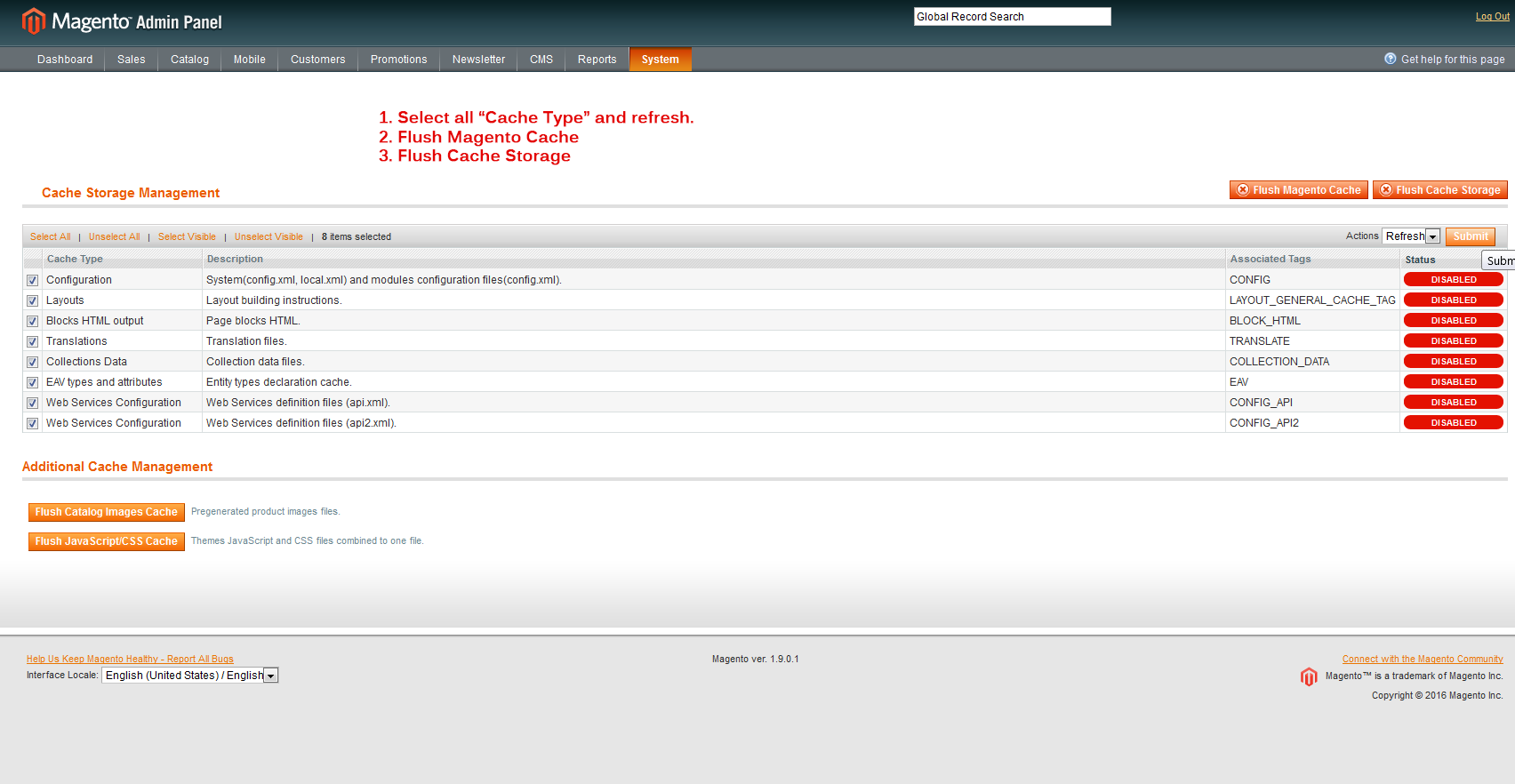Toggle checkbox for CONFIG_API Web Services row
Image resolution: width=1515 pixels, height=784 pixels.
click(x=32, y=403)
